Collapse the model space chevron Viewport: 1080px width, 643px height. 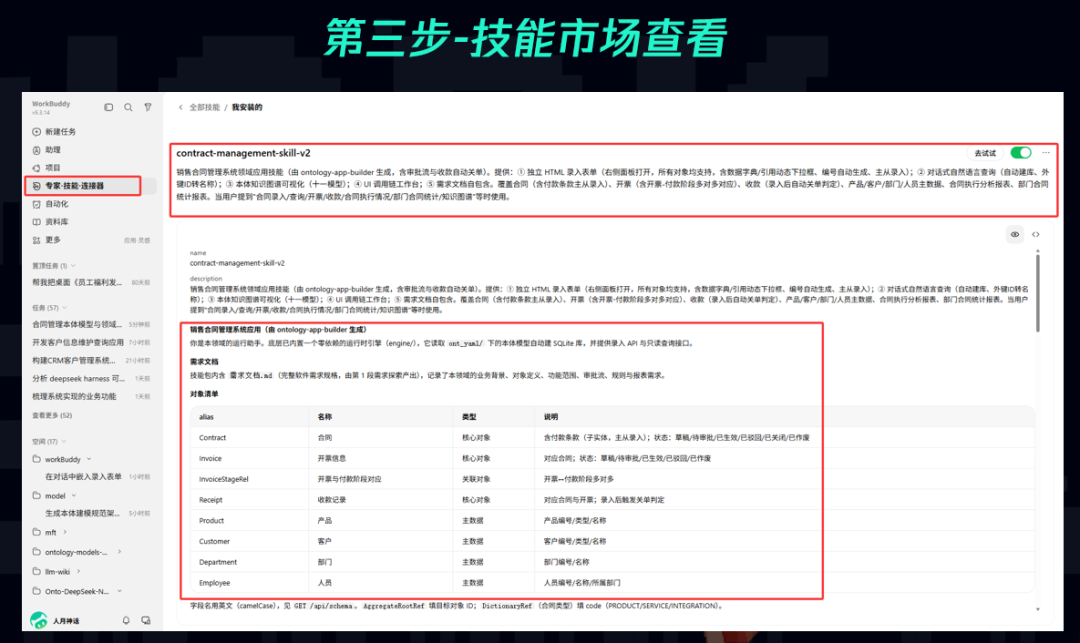point(74,496)
